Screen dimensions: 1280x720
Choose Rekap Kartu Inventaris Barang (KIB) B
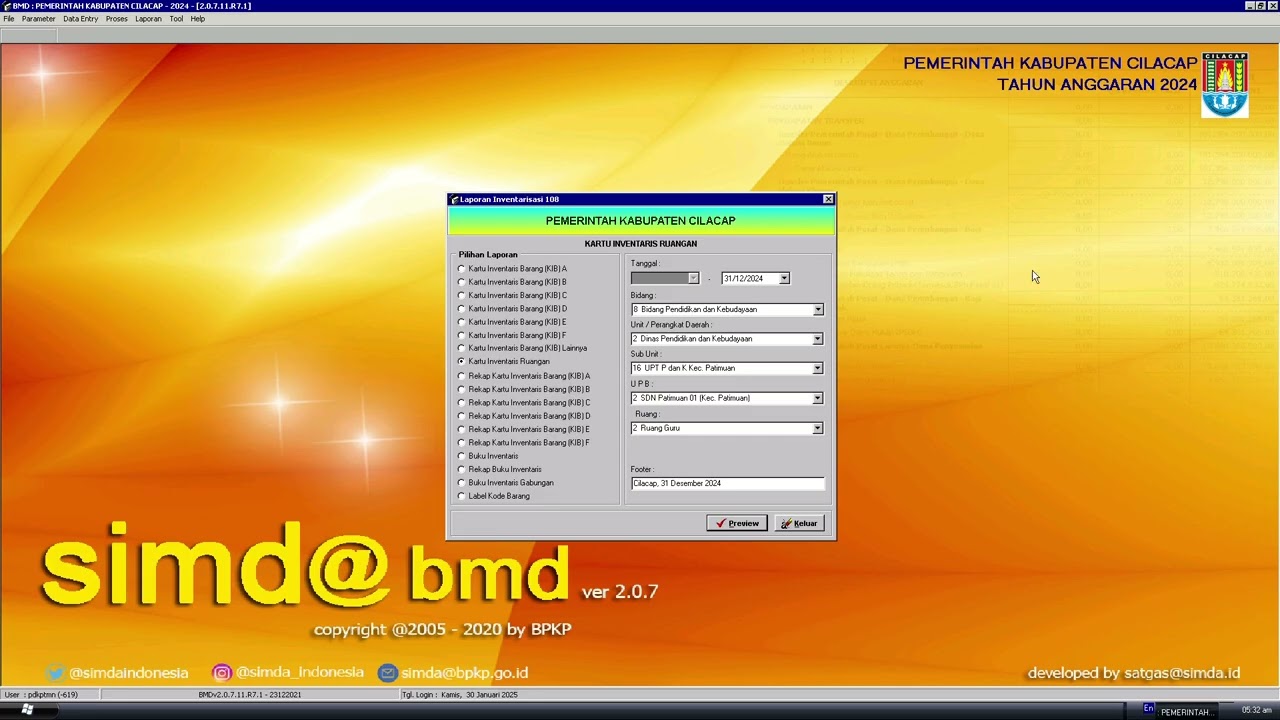(x=524, y=389)
